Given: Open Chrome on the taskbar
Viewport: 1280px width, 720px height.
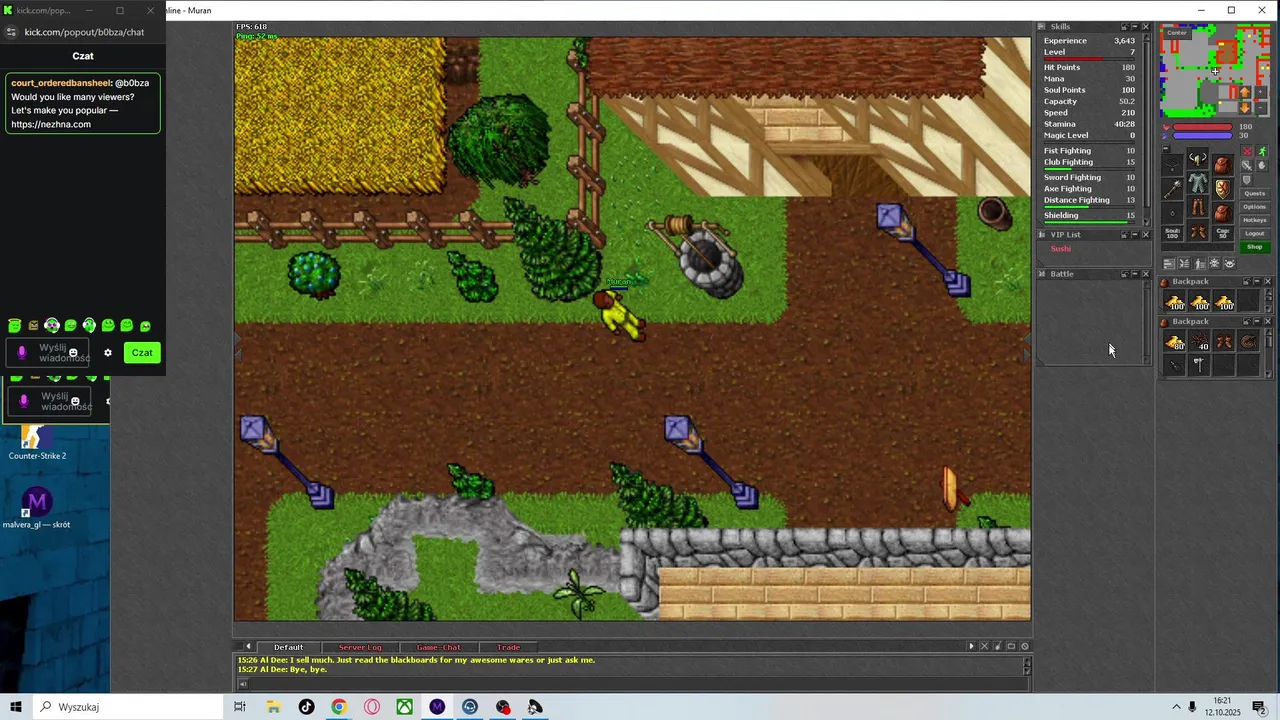Looking at the screenshot, I should [339, 707].
